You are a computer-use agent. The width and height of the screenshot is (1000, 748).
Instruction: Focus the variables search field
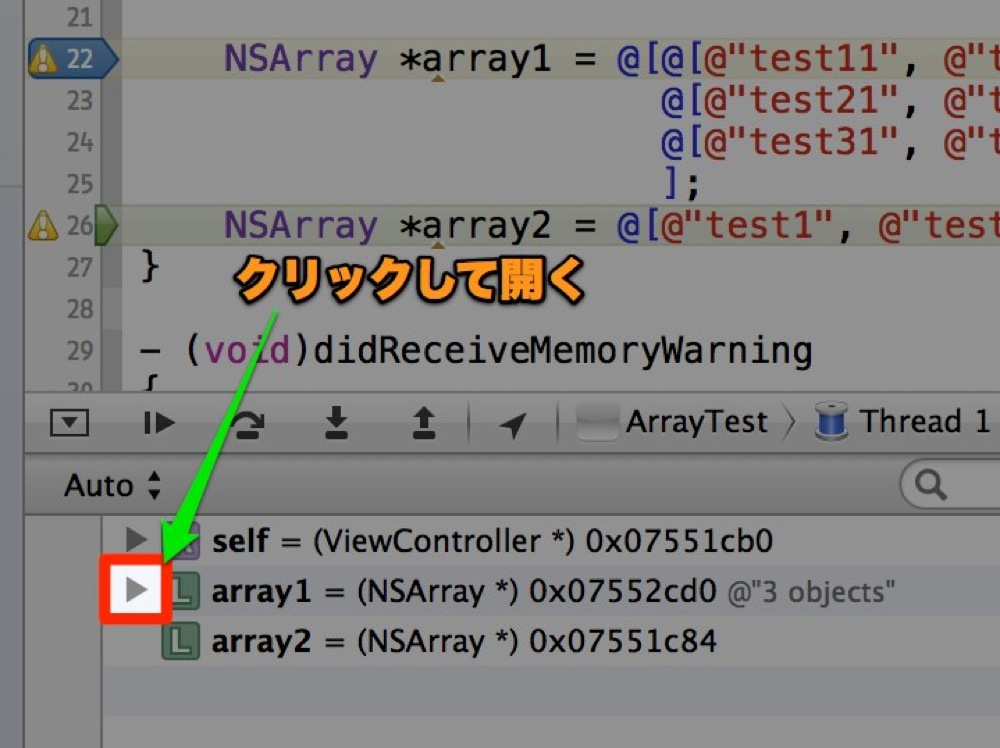(x=950, y=485)
